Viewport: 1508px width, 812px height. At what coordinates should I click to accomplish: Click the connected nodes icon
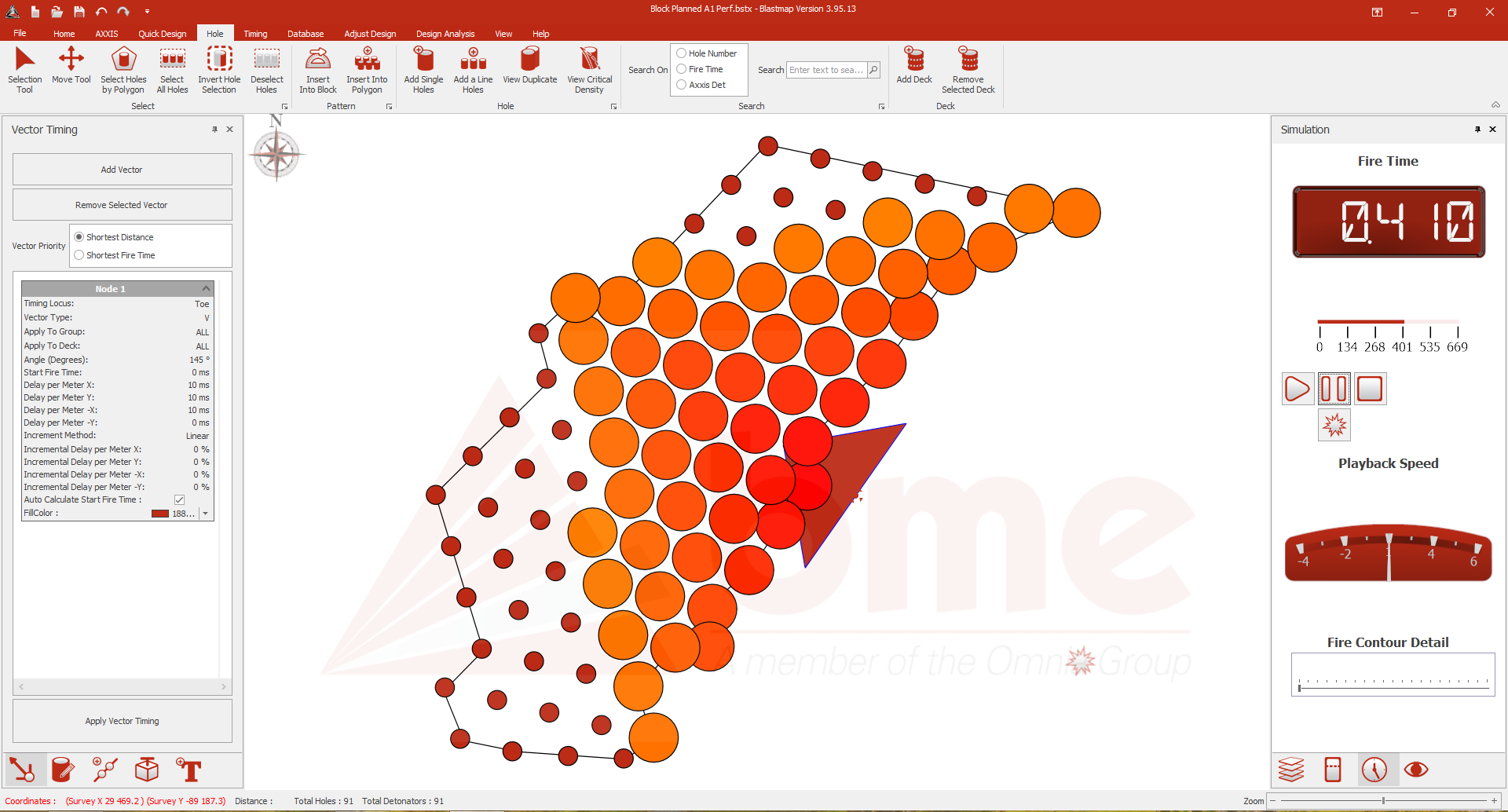pyautogui.click(x=104, y=770)
